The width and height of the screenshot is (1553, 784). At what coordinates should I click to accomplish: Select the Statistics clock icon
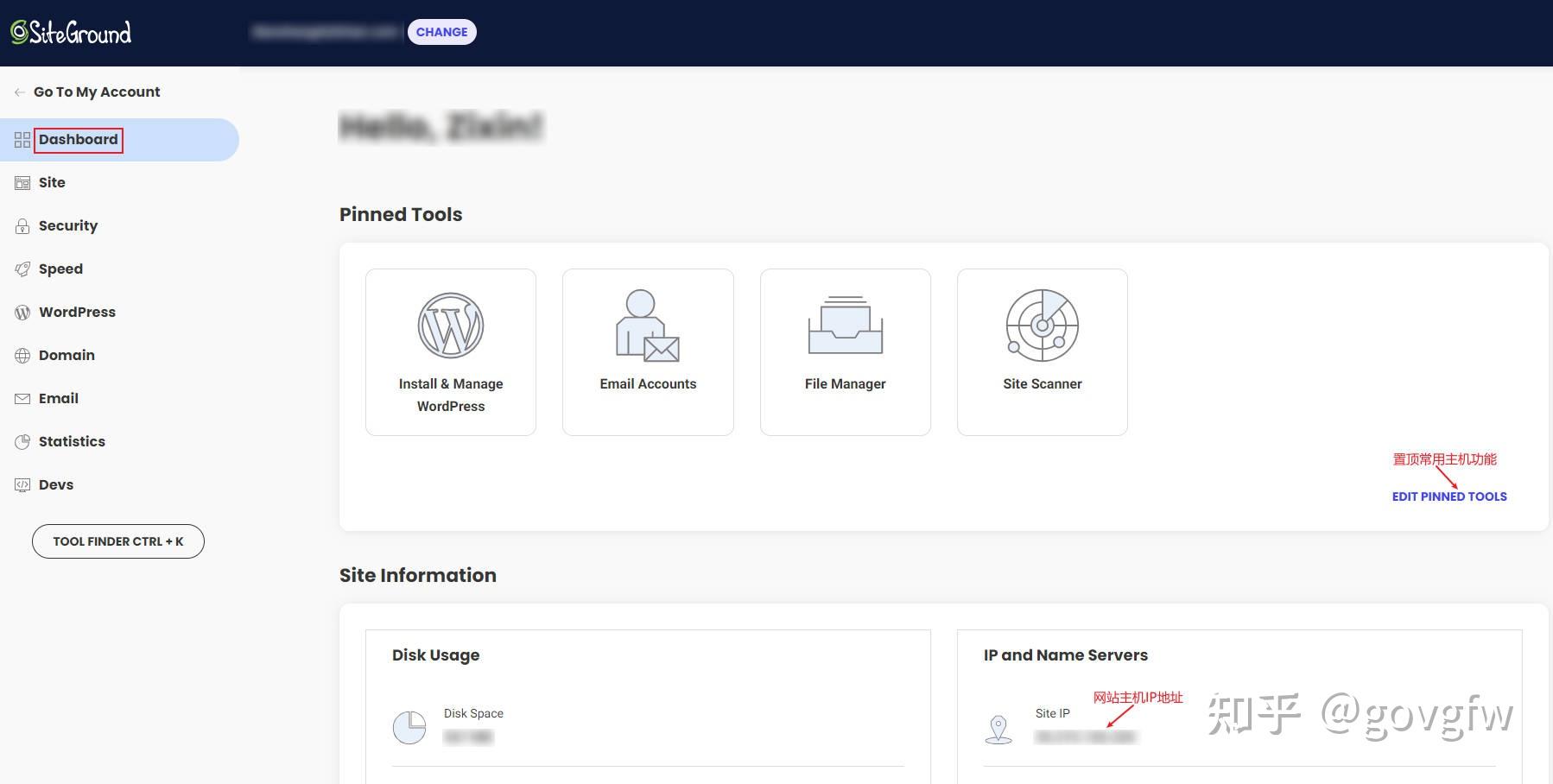pos(22,441)
